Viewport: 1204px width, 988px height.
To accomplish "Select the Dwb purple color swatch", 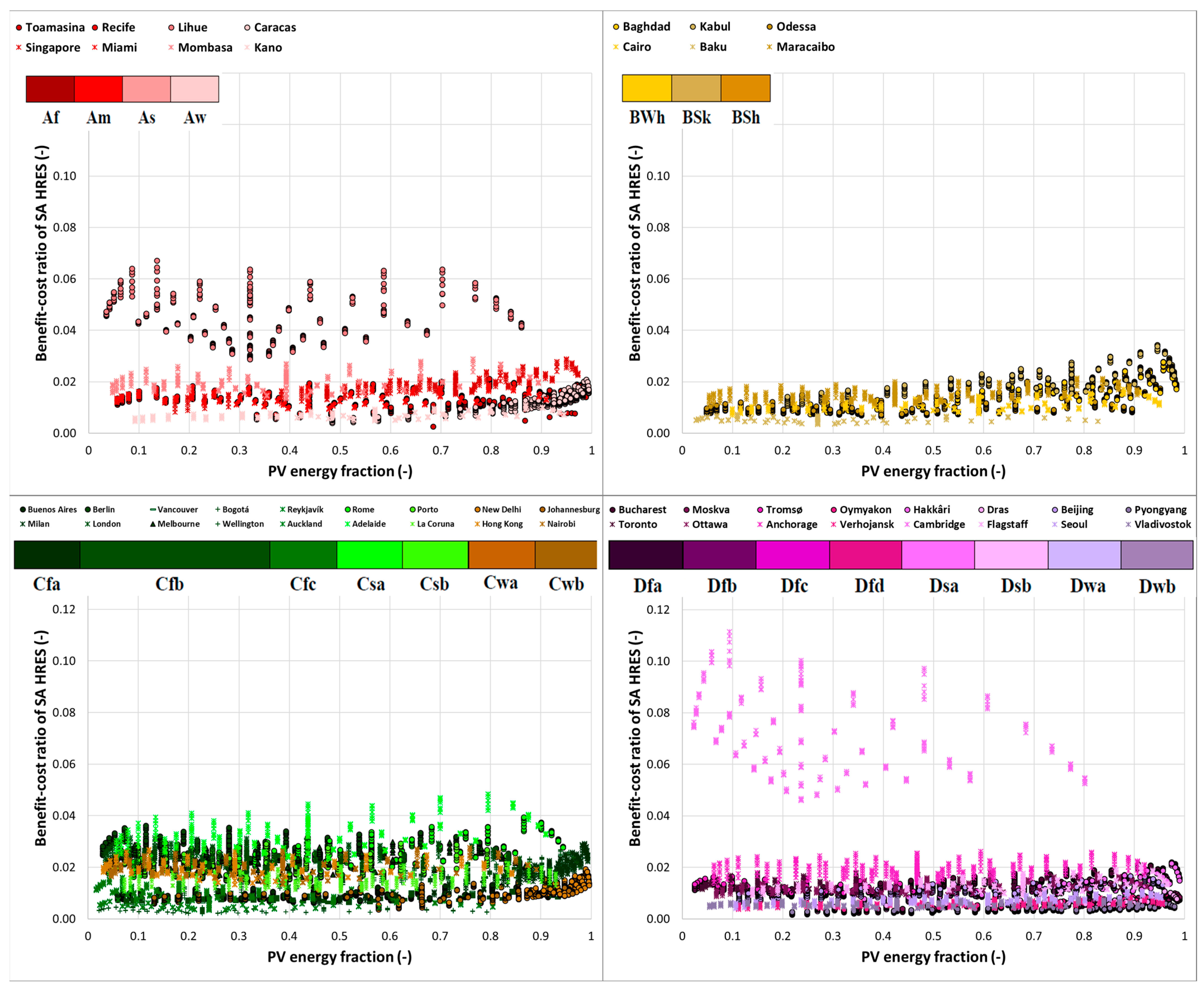I will (x=1157, y=555).
